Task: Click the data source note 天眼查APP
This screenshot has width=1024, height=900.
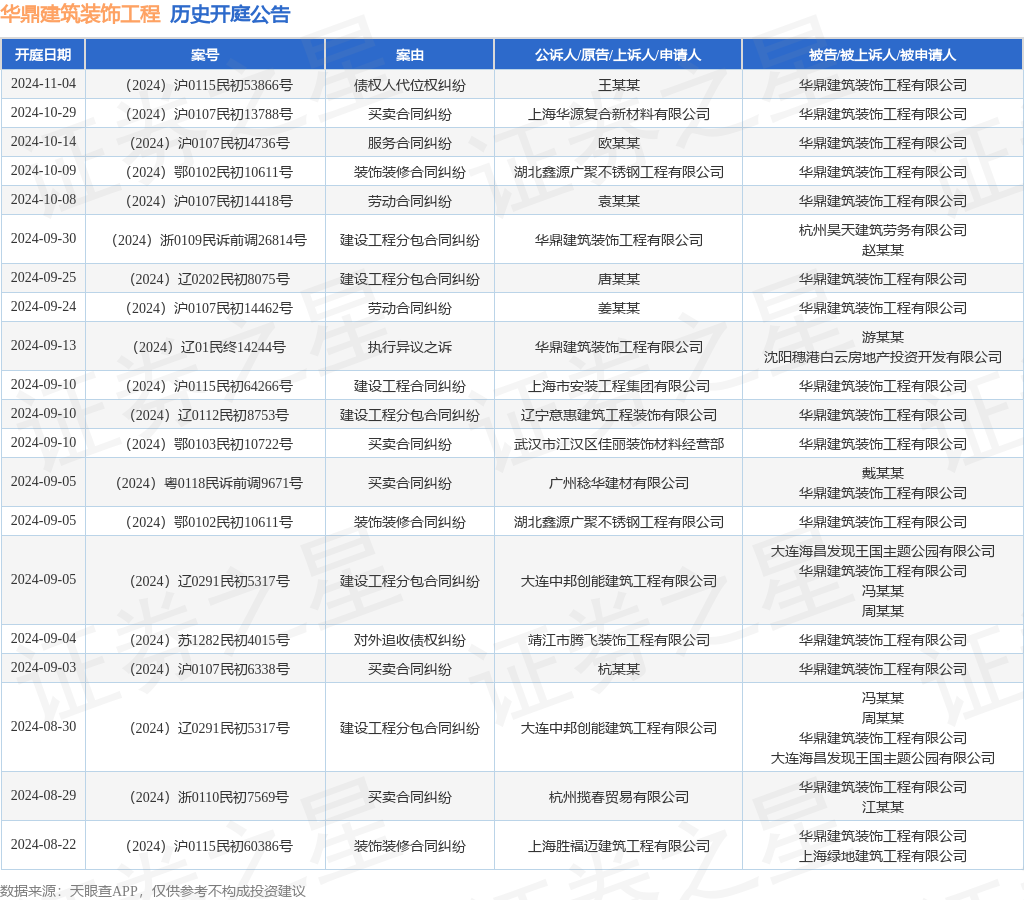Action: 103,892
